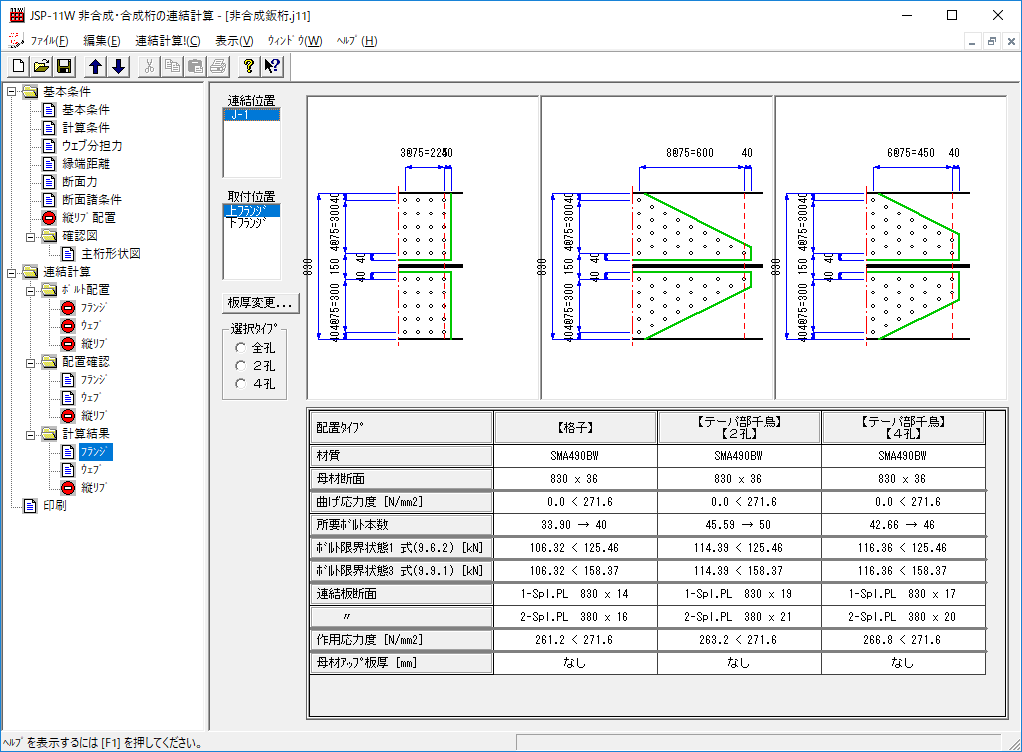Click the blue up arrow toolbar icon
The image size is (1022, 752).
95,67
